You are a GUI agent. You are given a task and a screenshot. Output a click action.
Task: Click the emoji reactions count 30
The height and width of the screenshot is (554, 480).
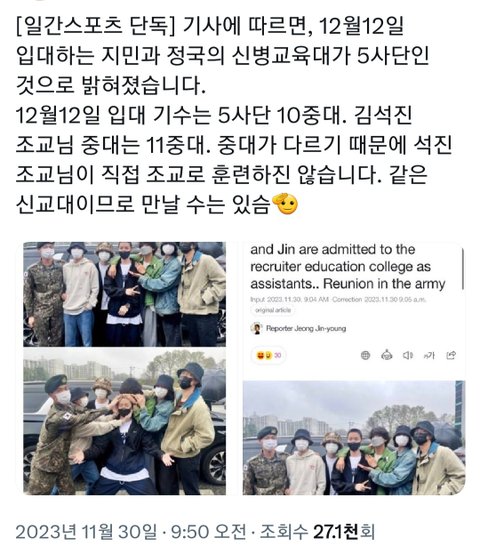(270, 355)
